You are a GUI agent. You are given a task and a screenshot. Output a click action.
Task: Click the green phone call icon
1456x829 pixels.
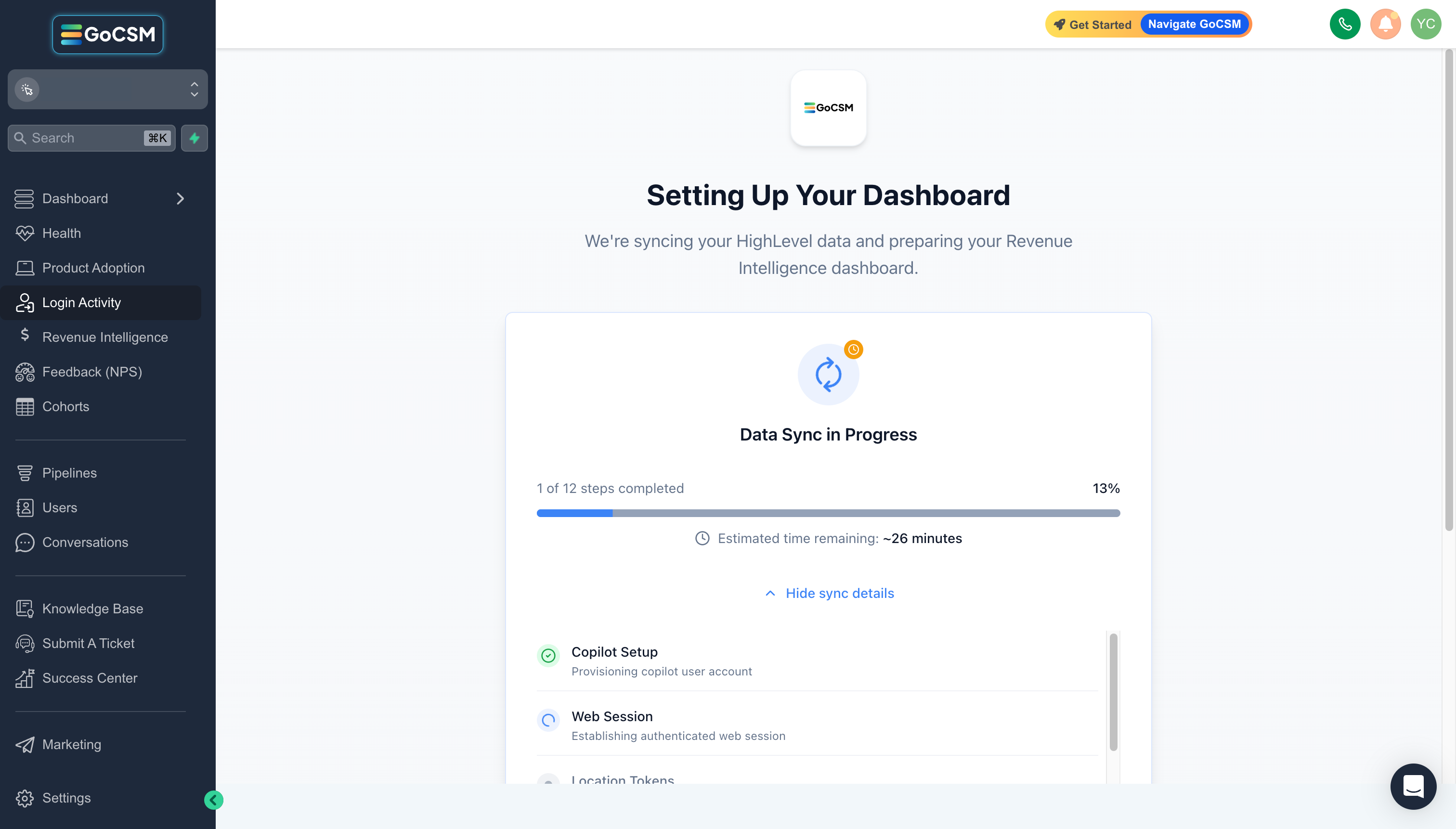coord(1345,24)
